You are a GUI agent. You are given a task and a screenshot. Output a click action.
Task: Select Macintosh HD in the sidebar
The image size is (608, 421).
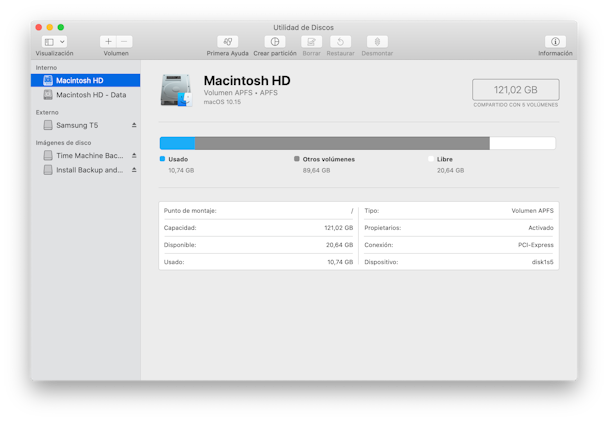(x=86, y=80)
